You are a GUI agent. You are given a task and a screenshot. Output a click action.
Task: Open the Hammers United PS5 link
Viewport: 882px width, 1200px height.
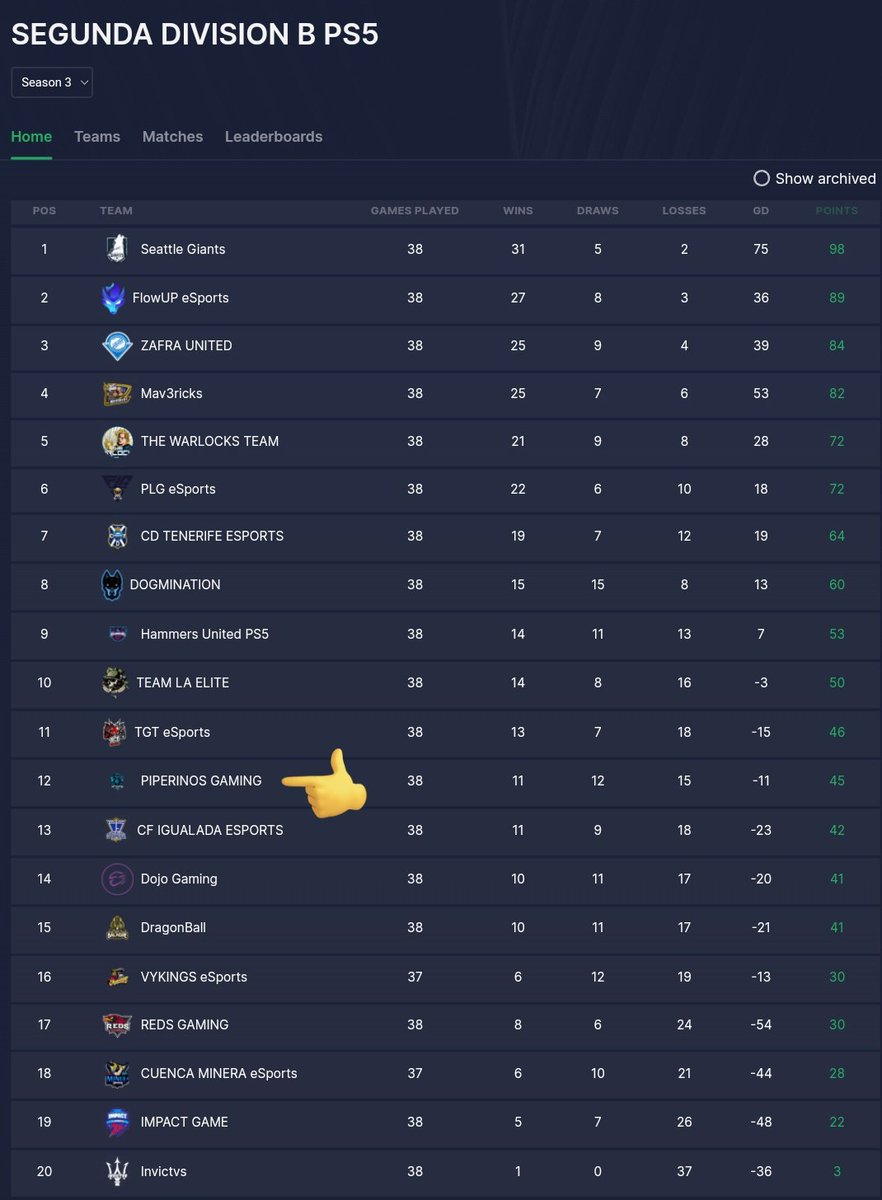click(x=204, y=634)
